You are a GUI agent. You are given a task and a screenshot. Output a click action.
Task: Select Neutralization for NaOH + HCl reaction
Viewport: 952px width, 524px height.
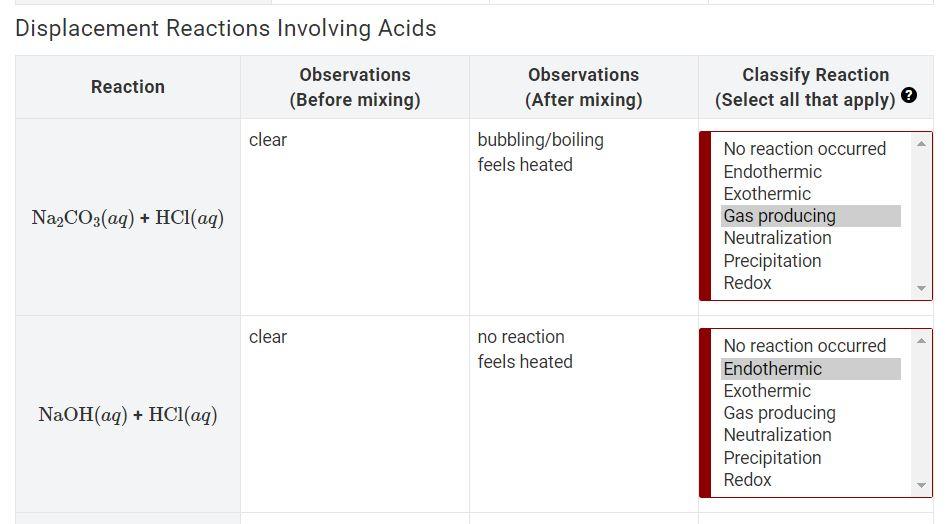811,435
